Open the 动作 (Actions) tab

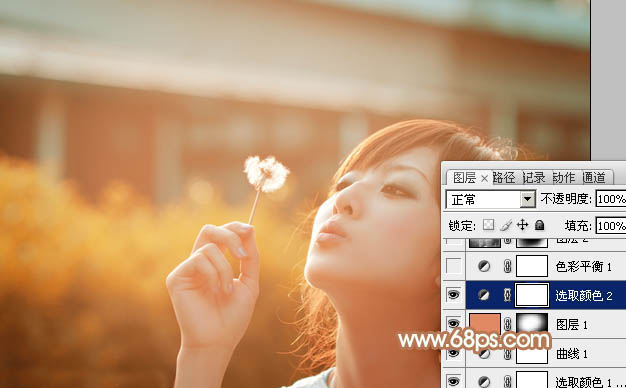tap(564, 178)
